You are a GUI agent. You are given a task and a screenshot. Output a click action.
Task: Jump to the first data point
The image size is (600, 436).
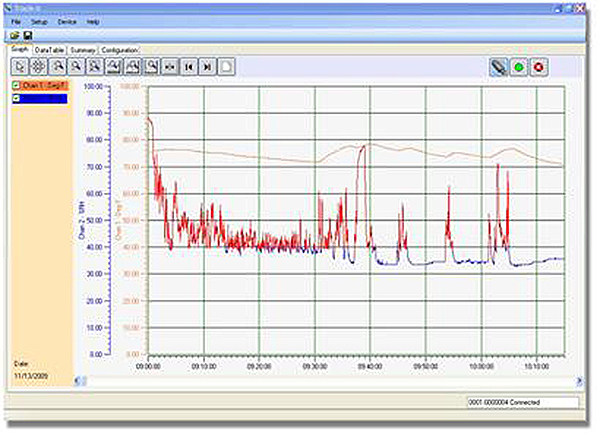(x=188, y=66)
